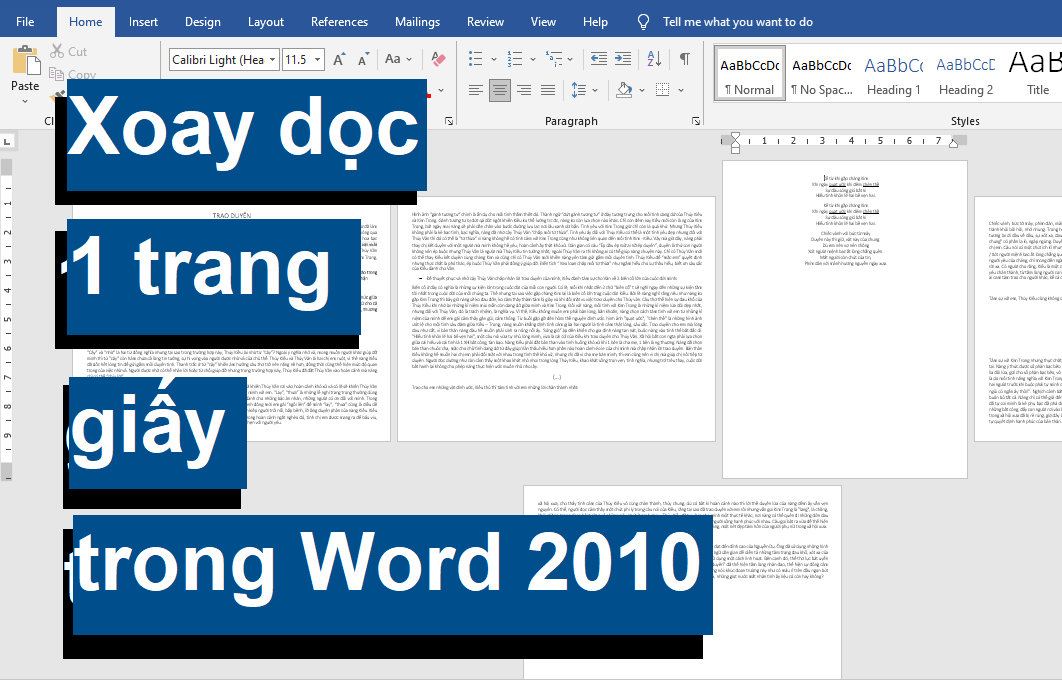
Task: Open the Line and Paragraph Spacing dropdown
Action: pyautogui.click(x=580, y=90)
